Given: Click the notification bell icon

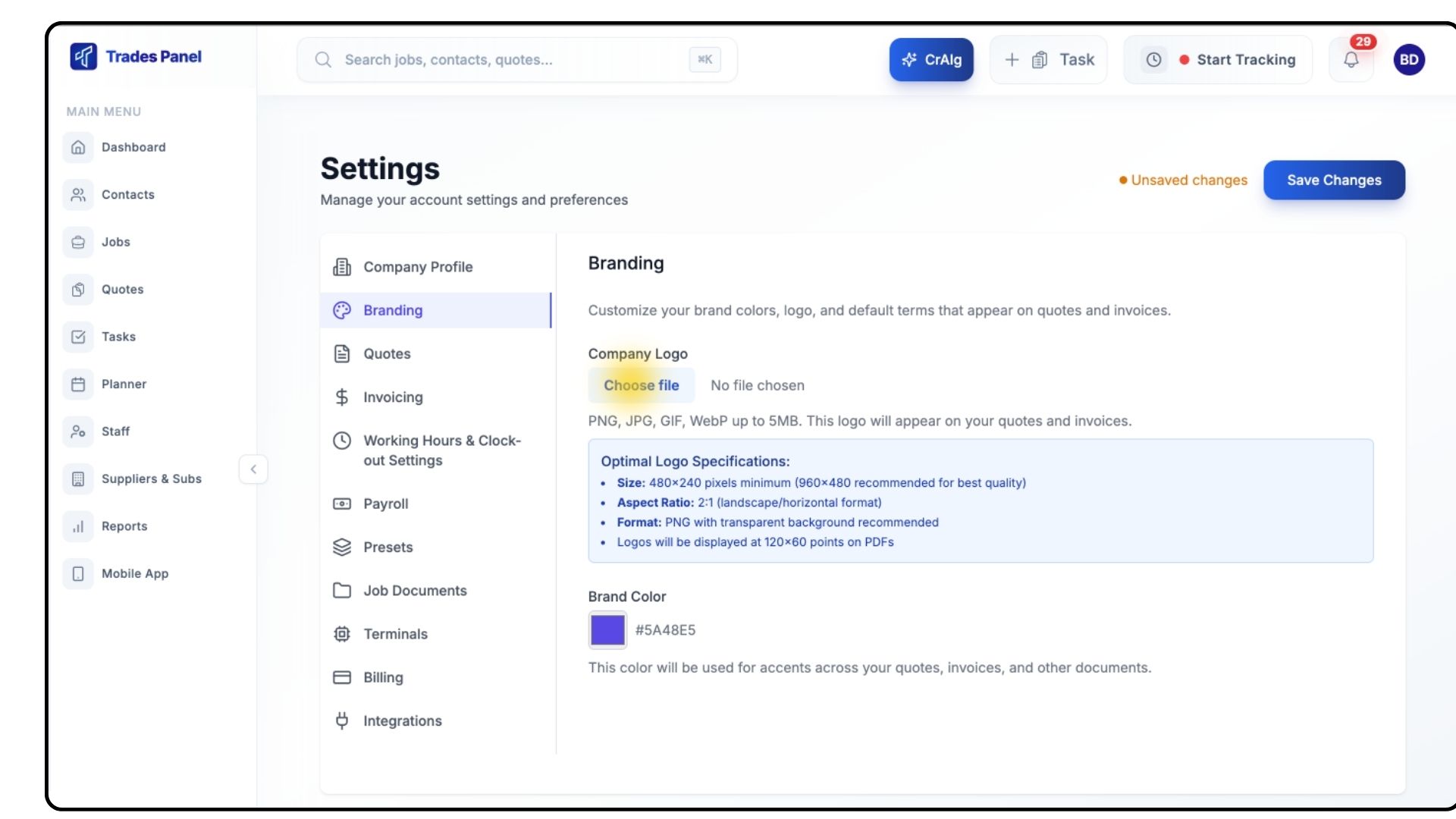Looking at the screenshot, I should (x=1351, y=60).
